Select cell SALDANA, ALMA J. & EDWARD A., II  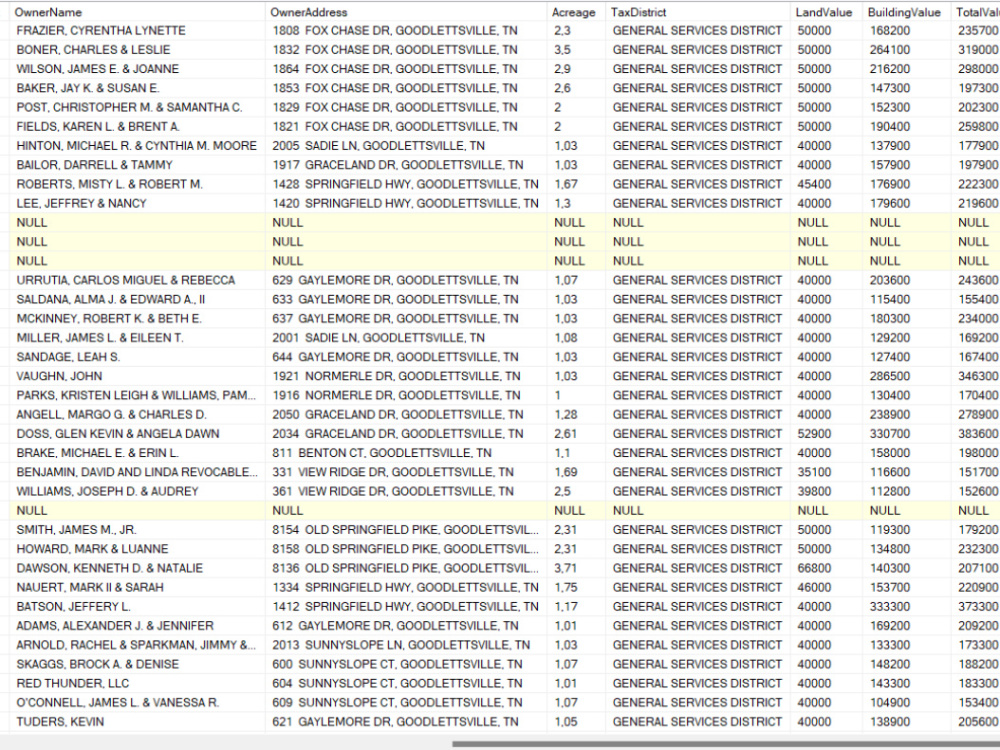[x=137, y=299]
